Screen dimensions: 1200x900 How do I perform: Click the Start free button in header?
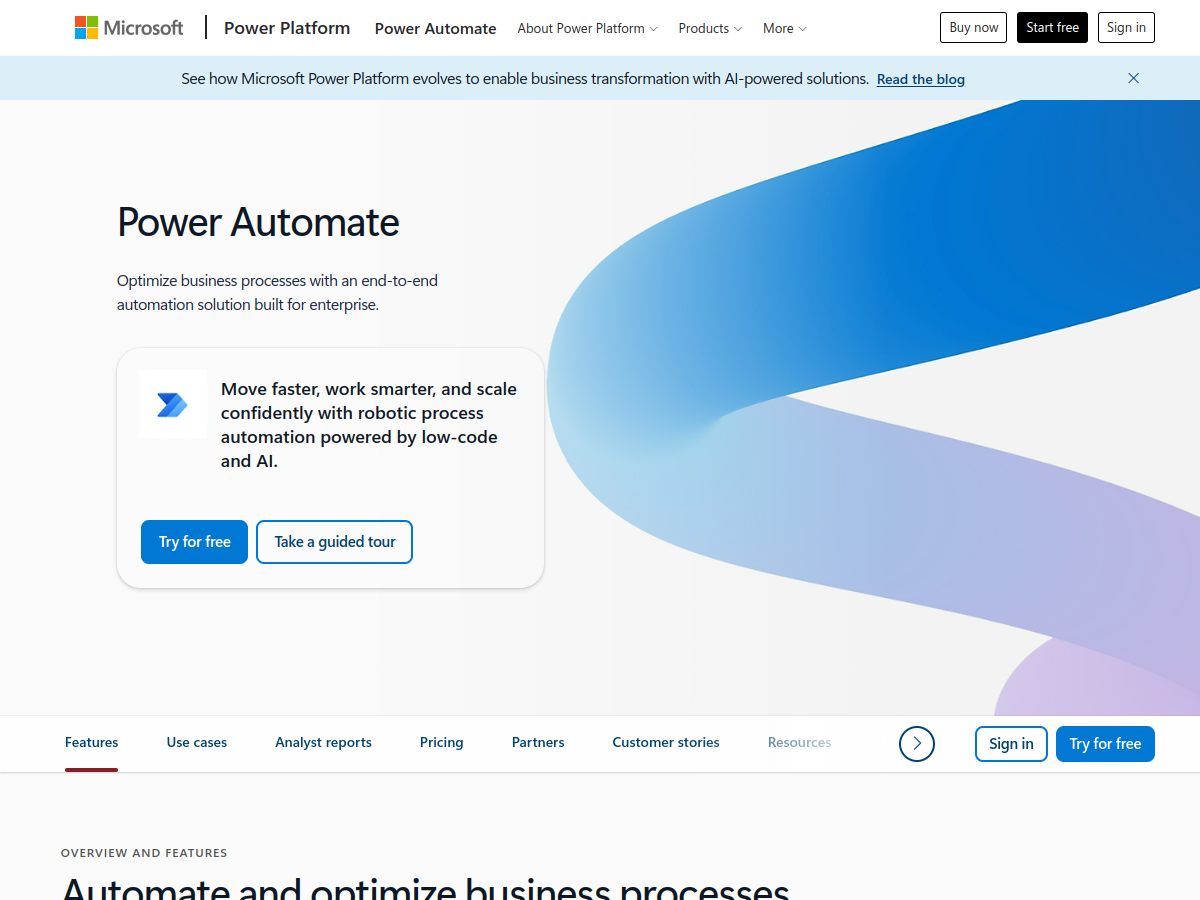point(1052,28)
